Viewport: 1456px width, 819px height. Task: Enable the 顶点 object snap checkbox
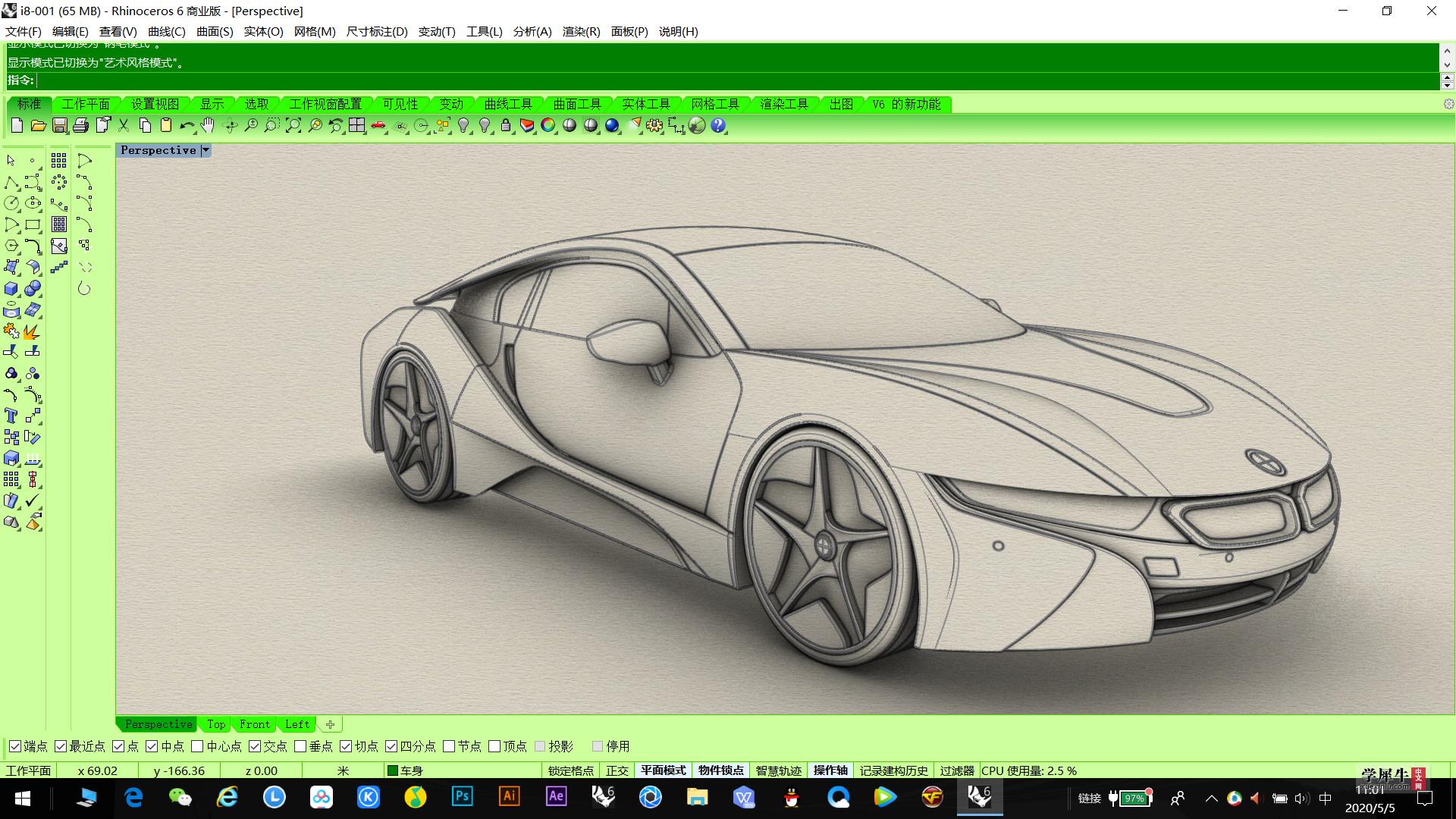(x=494, y=746)
